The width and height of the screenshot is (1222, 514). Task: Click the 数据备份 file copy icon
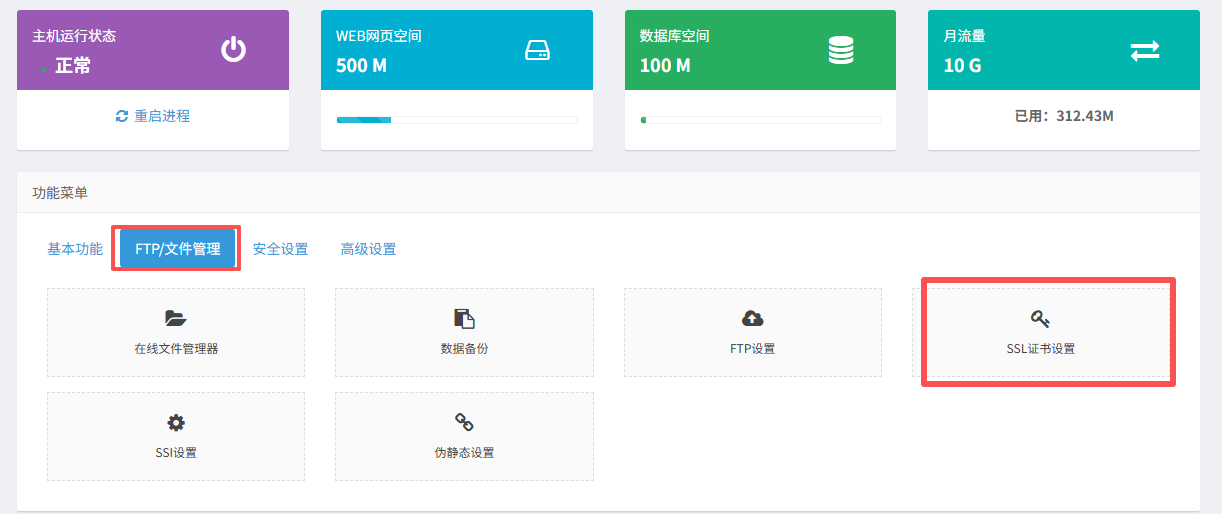(x=464, y=319)
